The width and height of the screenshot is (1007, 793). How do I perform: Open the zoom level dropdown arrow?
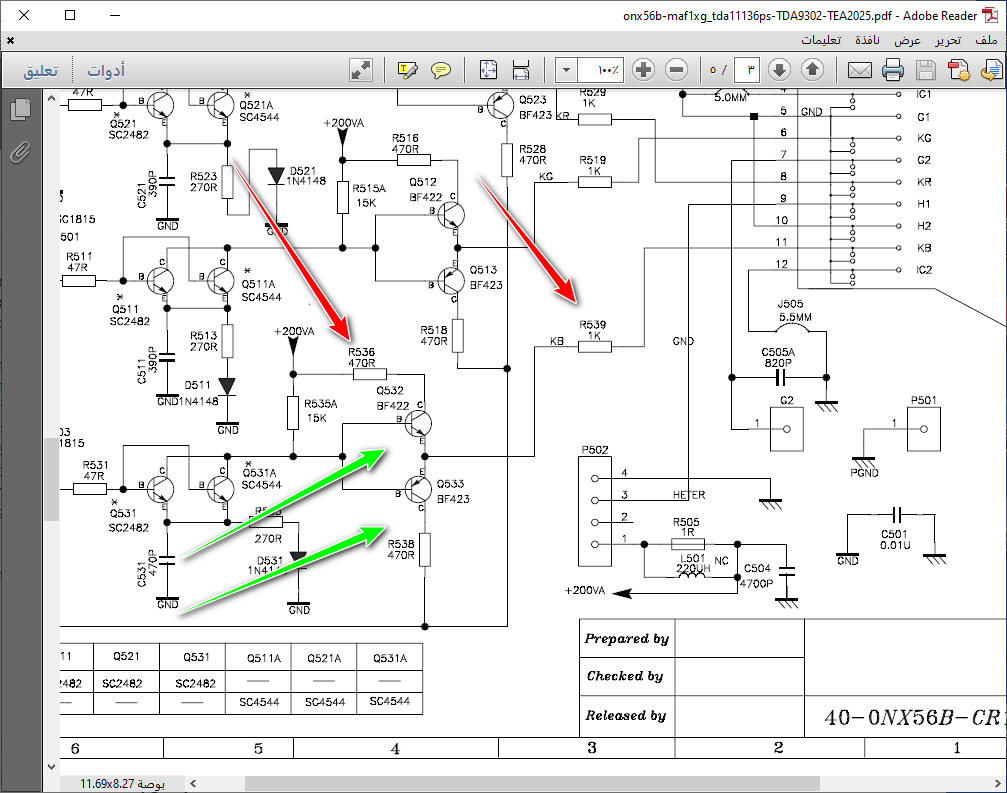click(x=566, y=70)
